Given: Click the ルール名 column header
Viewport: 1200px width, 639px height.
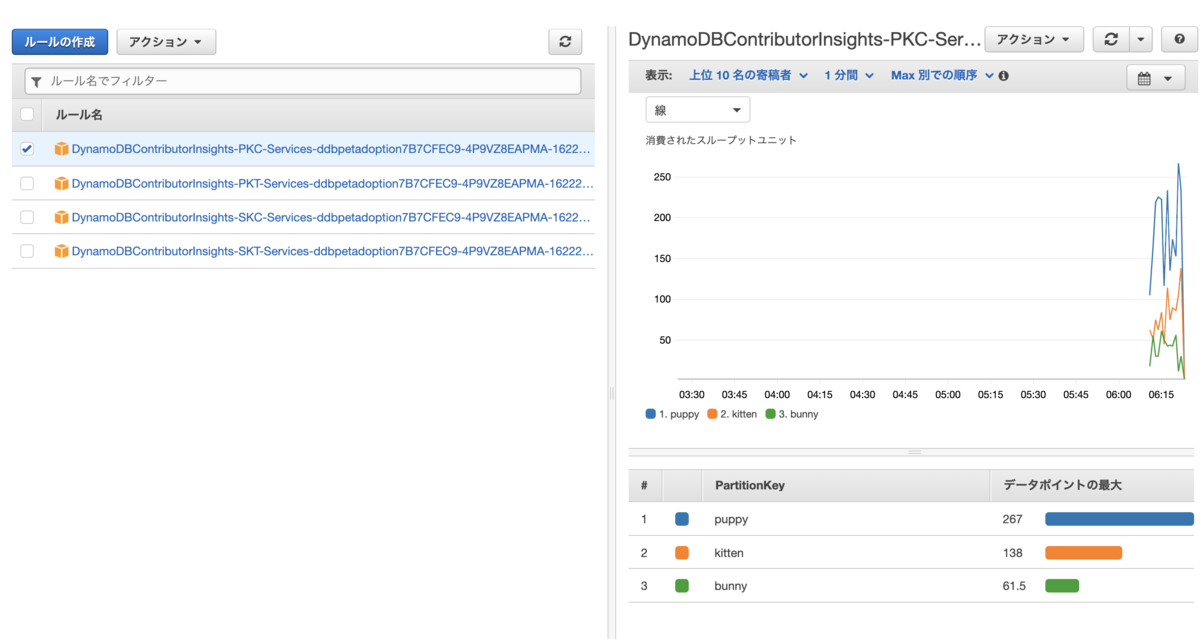Looking at the screenshot, I should (79, 115).
